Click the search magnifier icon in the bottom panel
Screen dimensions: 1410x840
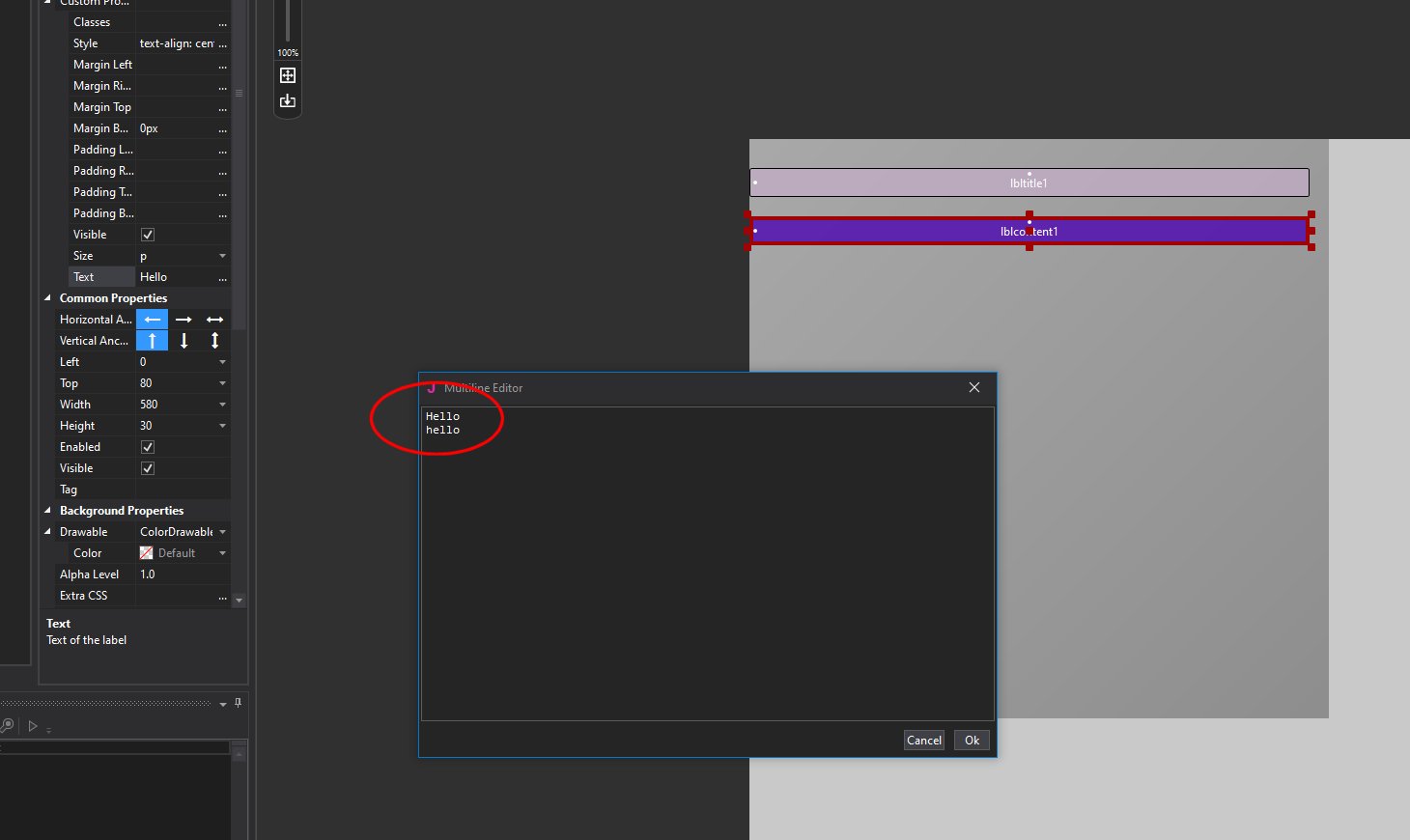pyautogui.click(x=9, y=725)
